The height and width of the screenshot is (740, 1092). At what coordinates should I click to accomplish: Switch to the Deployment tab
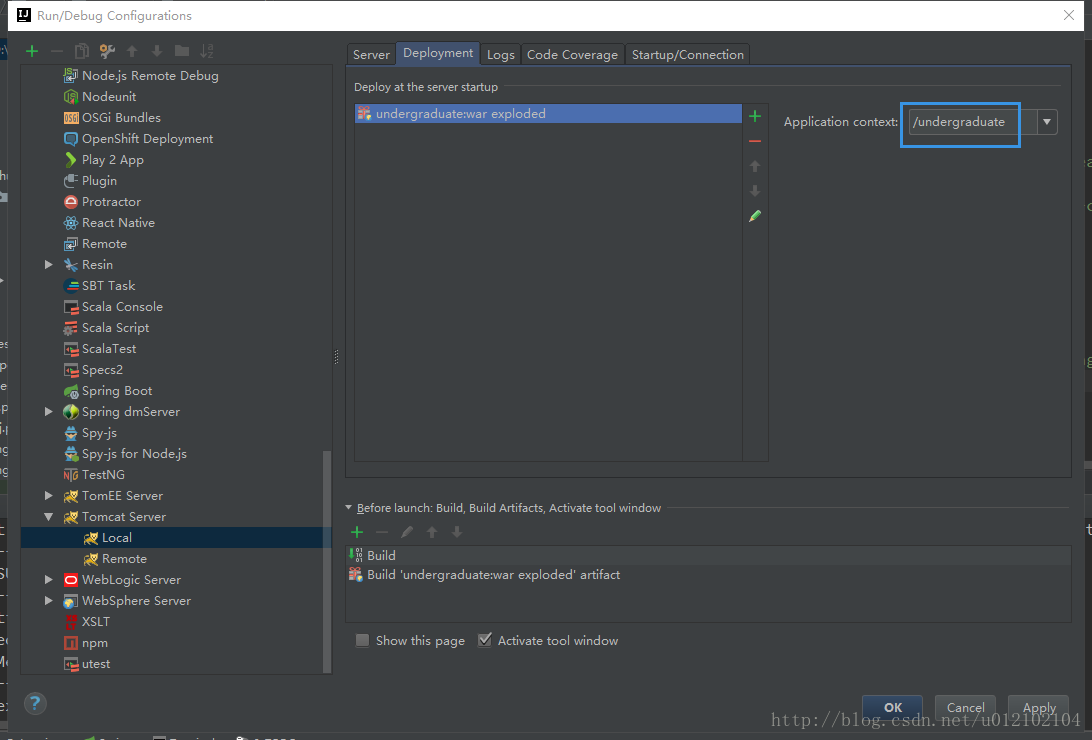click(x=438, y=53)
